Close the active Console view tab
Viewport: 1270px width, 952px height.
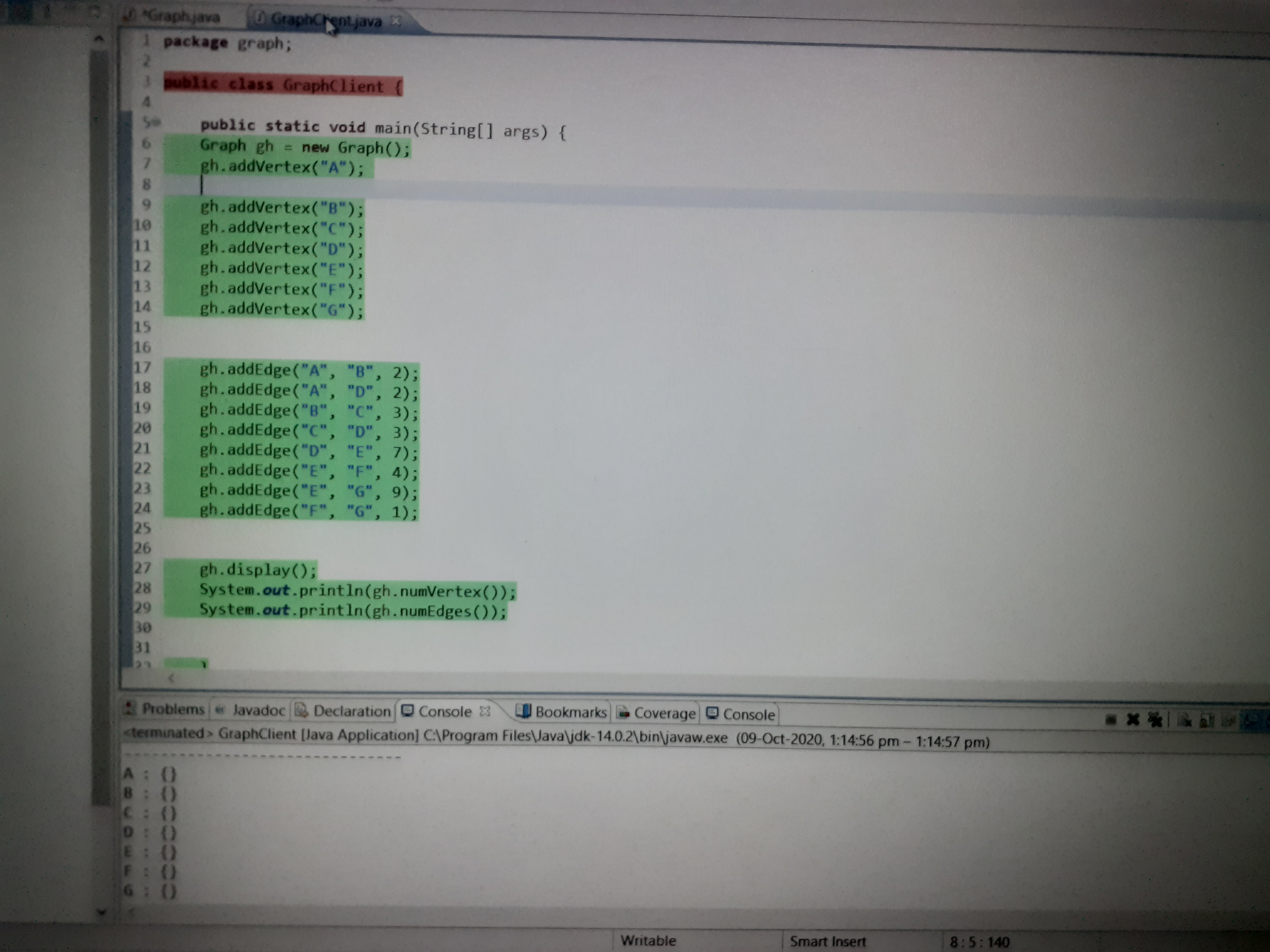click(485, 711)
